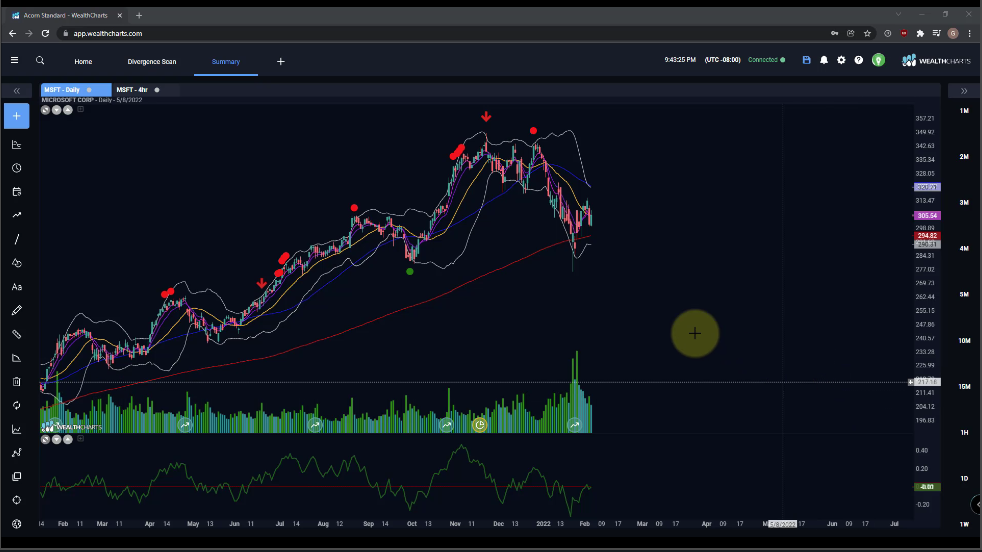Click the question mark help icon
This screenshot has height=552, width=982.
[x=859, y=60]
